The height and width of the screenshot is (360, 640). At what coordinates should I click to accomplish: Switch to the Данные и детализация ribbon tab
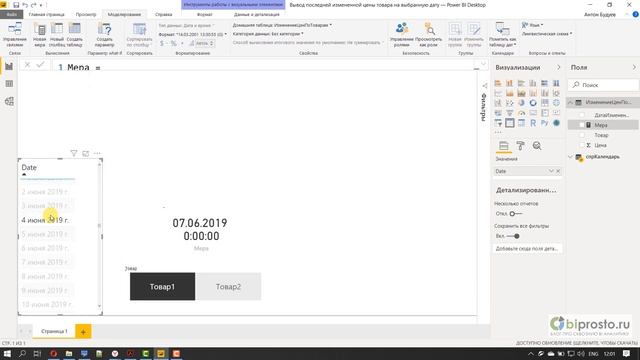(x=257, y=14)
